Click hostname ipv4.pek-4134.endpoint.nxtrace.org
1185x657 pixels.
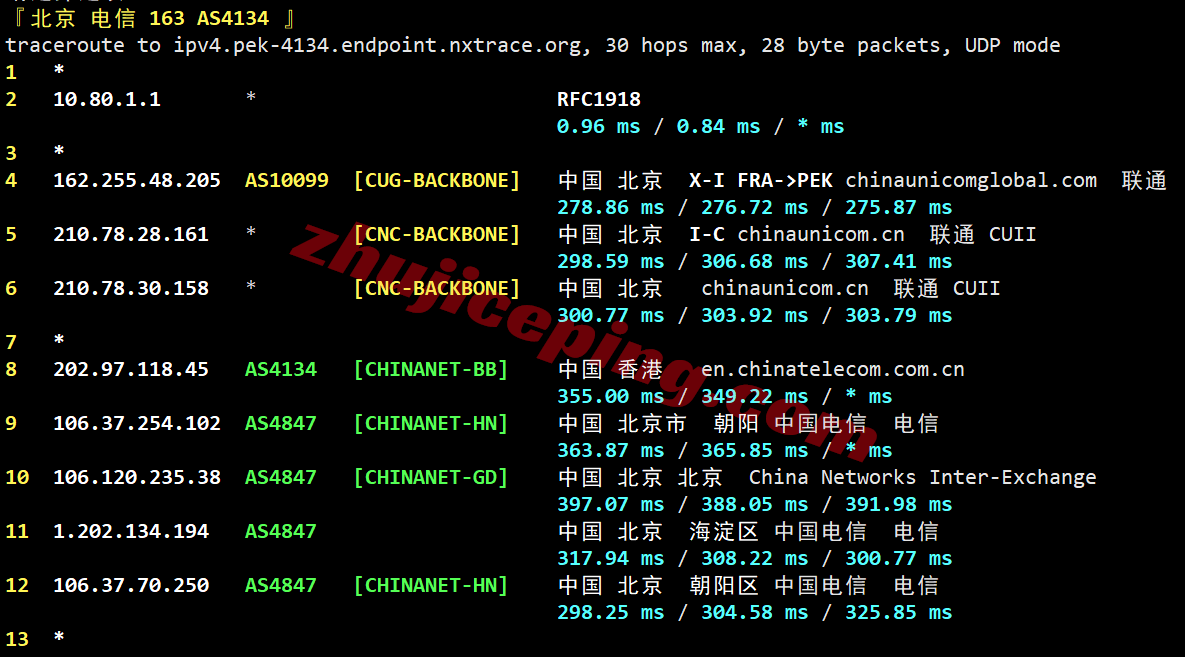pyautogui.click(x=377, y=46)
